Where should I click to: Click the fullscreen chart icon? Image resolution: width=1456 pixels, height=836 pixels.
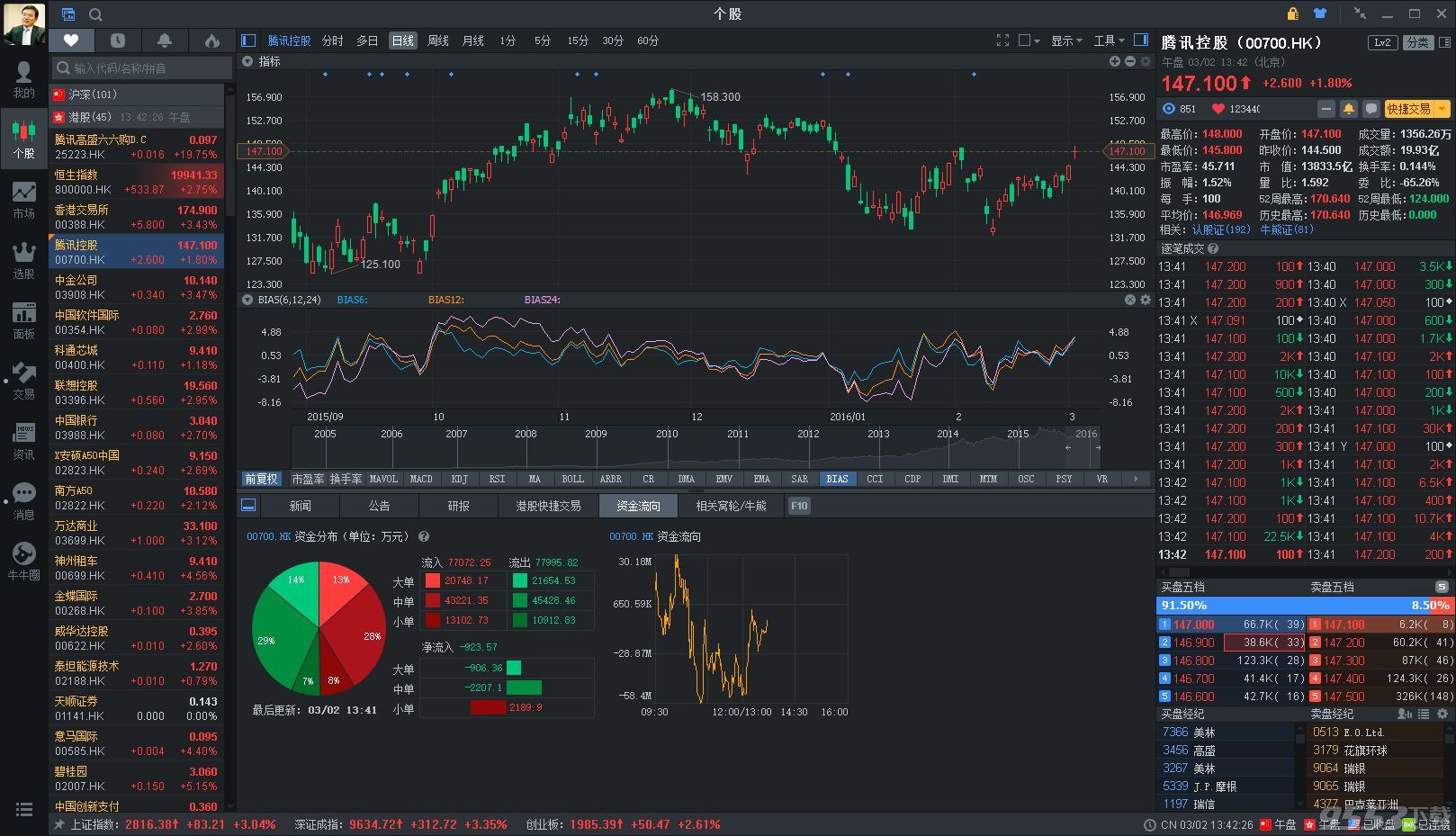1002,40
